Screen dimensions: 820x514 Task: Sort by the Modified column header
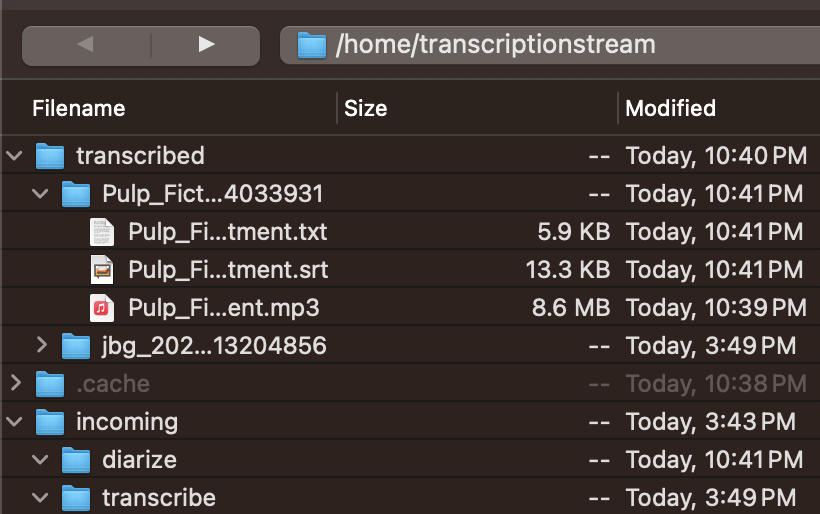670,108
